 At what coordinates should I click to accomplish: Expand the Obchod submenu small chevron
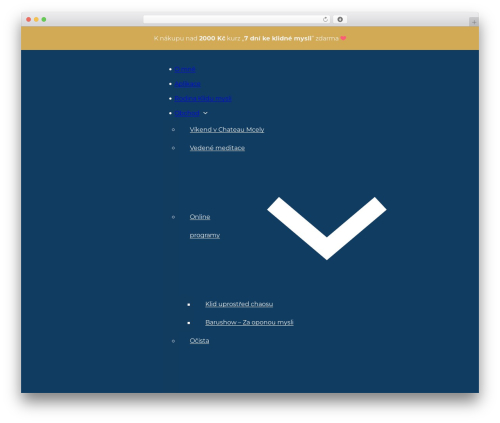[205, 113]
